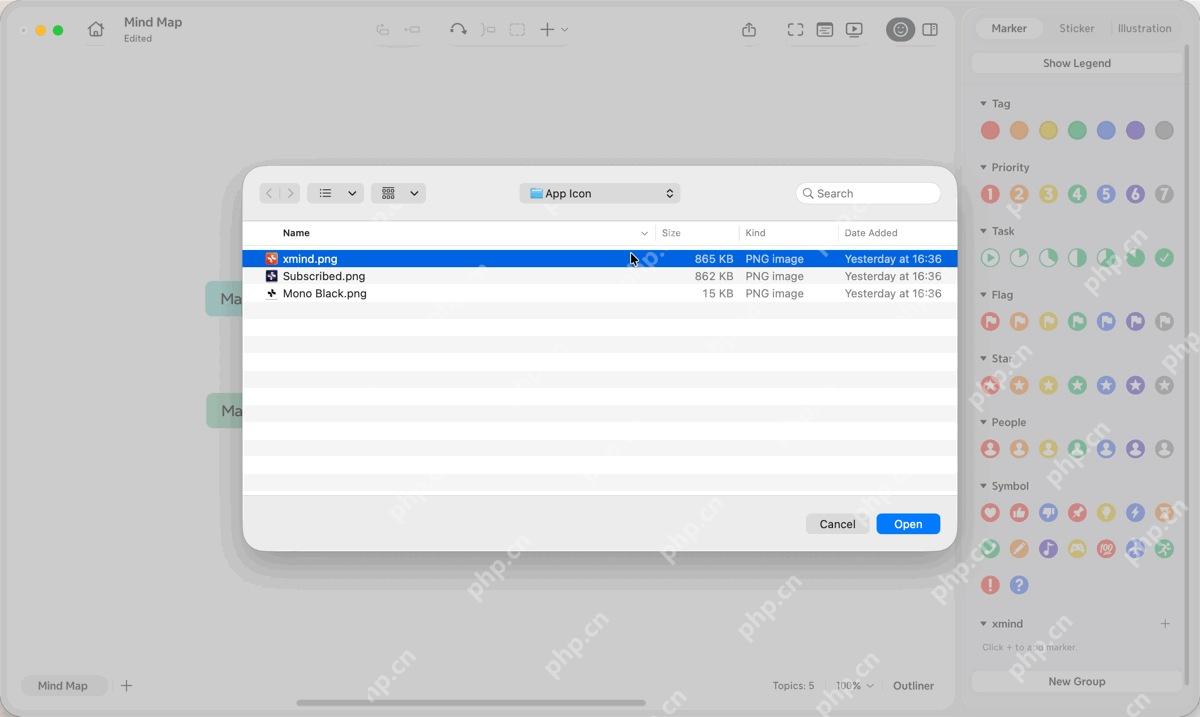Collapse the Priority marker group
Image resolution: width=1200 pixels, height=717 pixels.
click(x=983, y=168)
